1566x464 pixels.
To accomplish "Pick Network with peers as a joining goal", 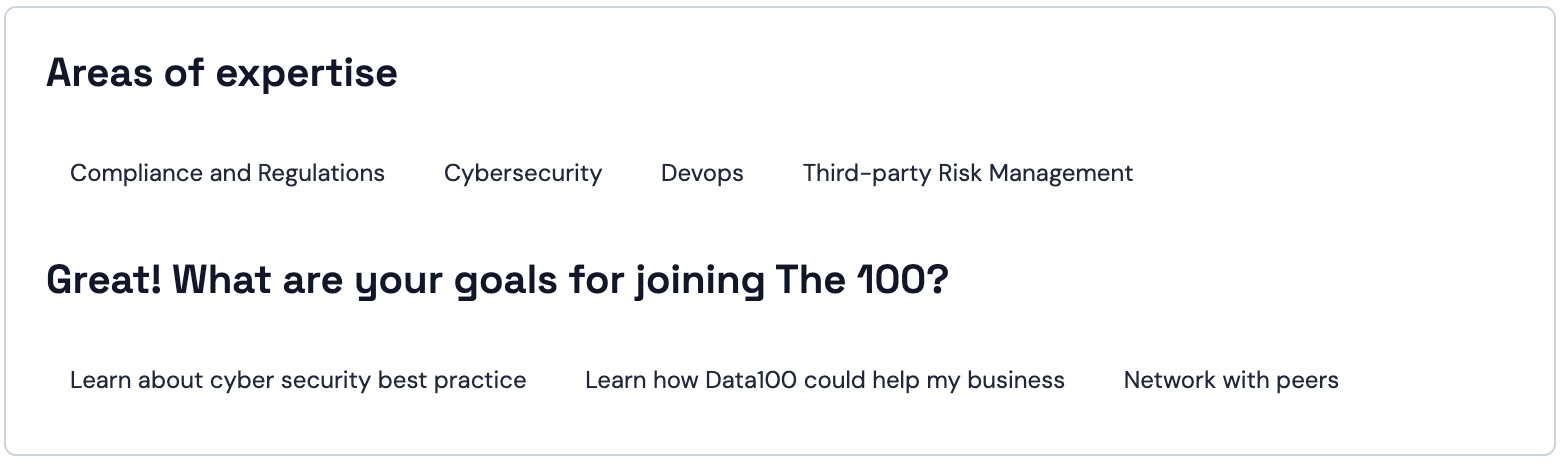I will (x=1231, y=380).
